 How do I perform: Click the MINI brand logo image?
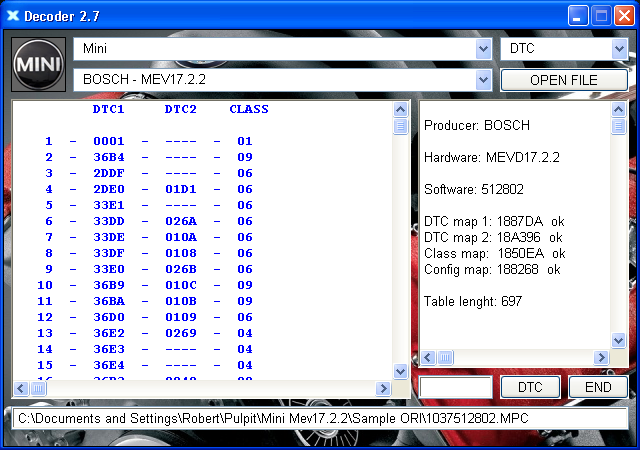tap(38, 64)
